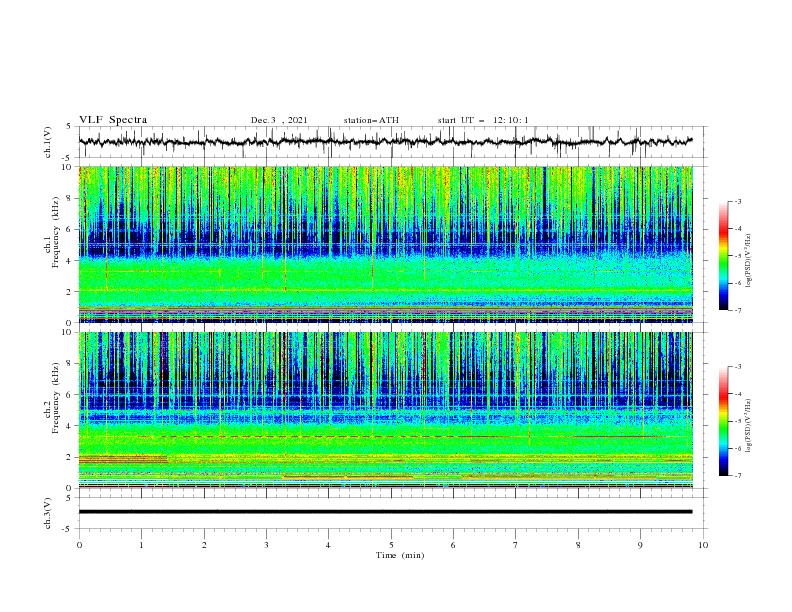Click the time axis tick label "3"
This screenshot has height=612, width=792.
[266, 545]
